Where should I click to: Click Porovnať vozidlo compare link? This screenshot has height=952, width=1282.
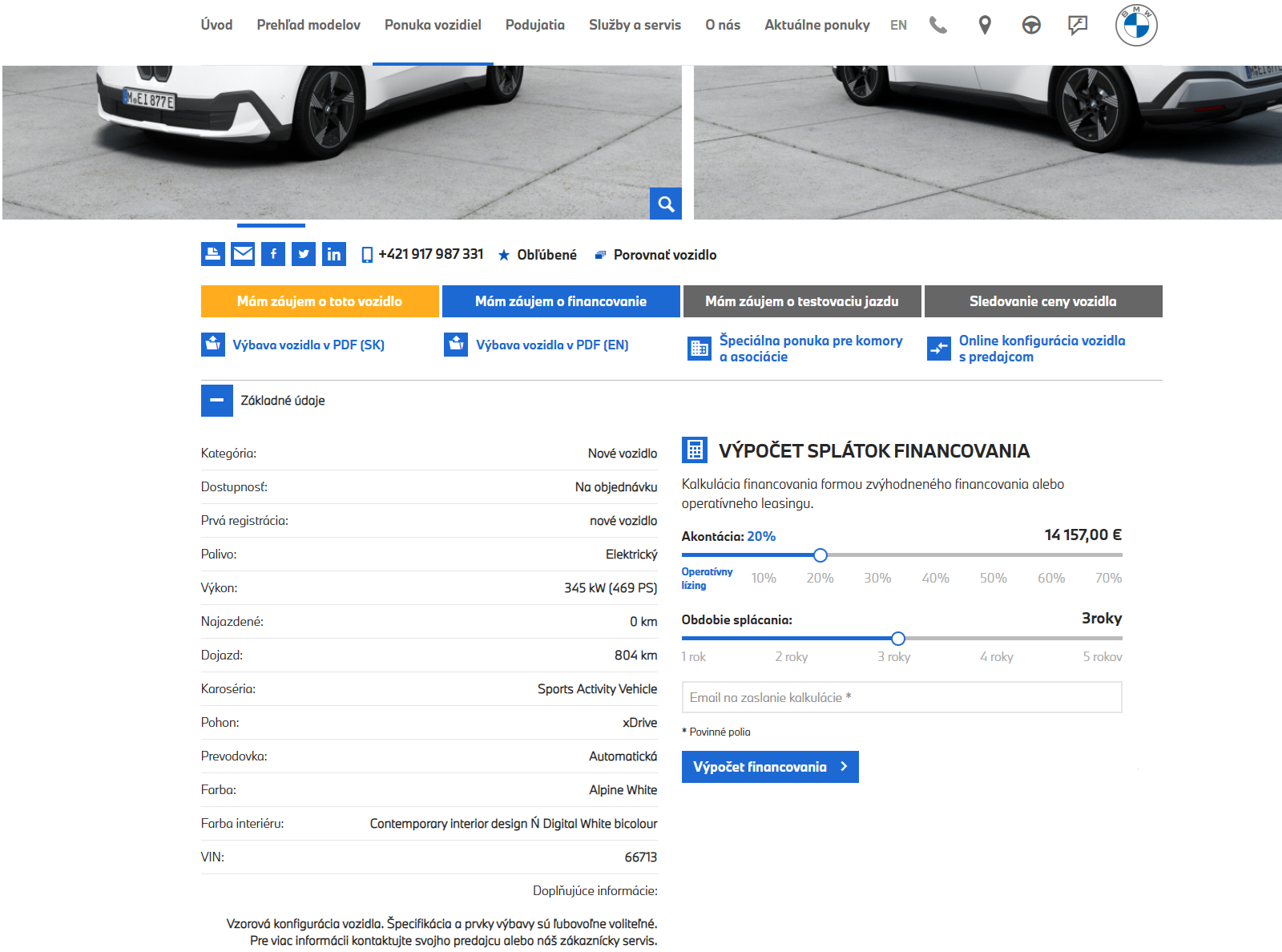655,255
